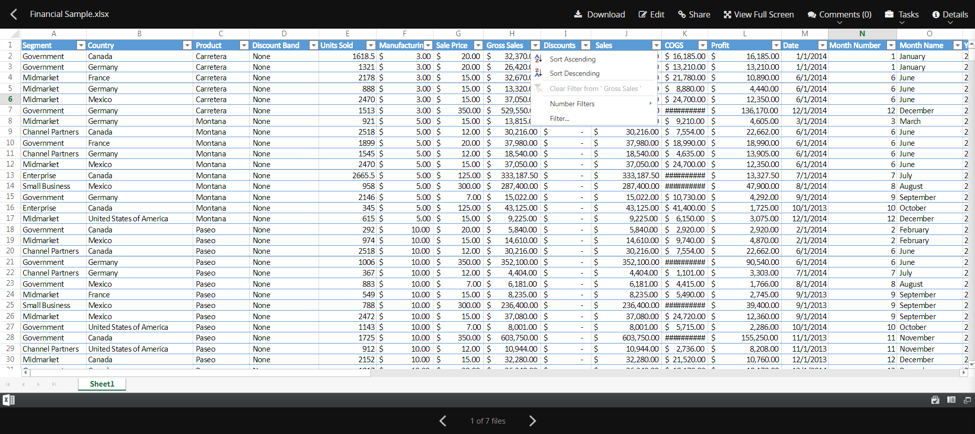
Task: Download the Financial Sample file
Action: tap(599, 15)
